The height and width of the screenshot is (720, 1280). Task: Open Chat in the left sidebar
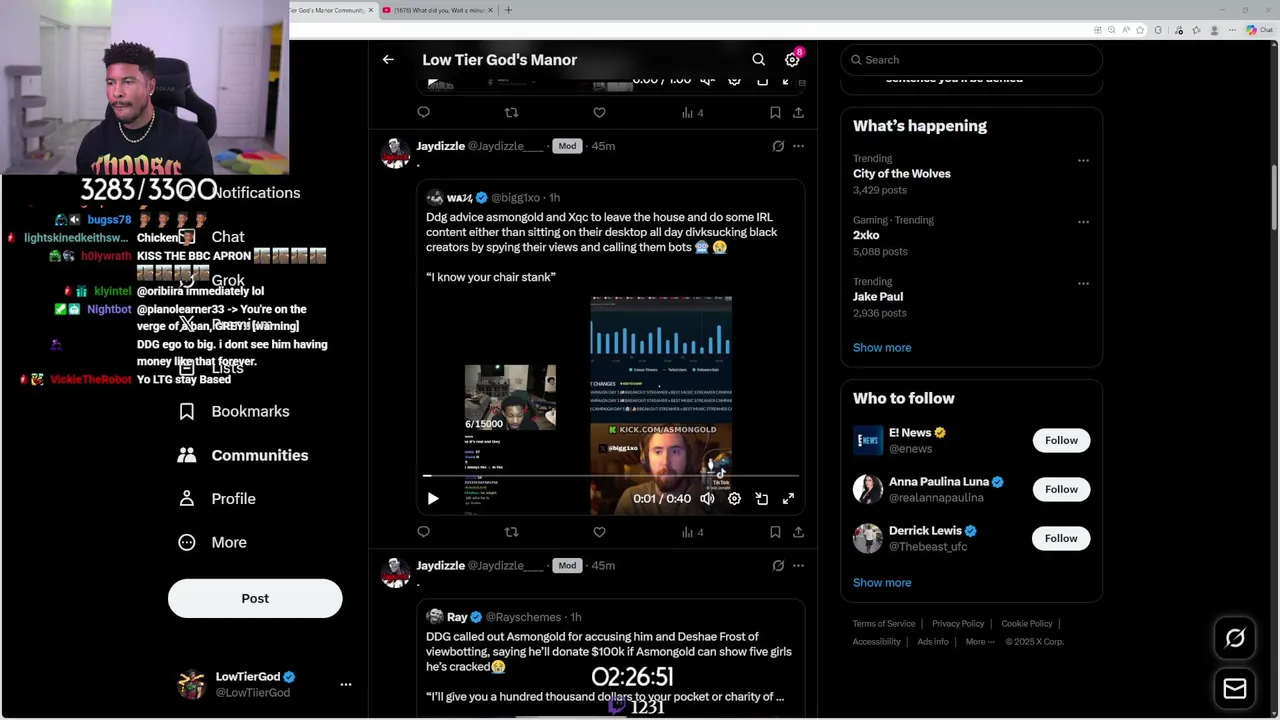point(213,237)
